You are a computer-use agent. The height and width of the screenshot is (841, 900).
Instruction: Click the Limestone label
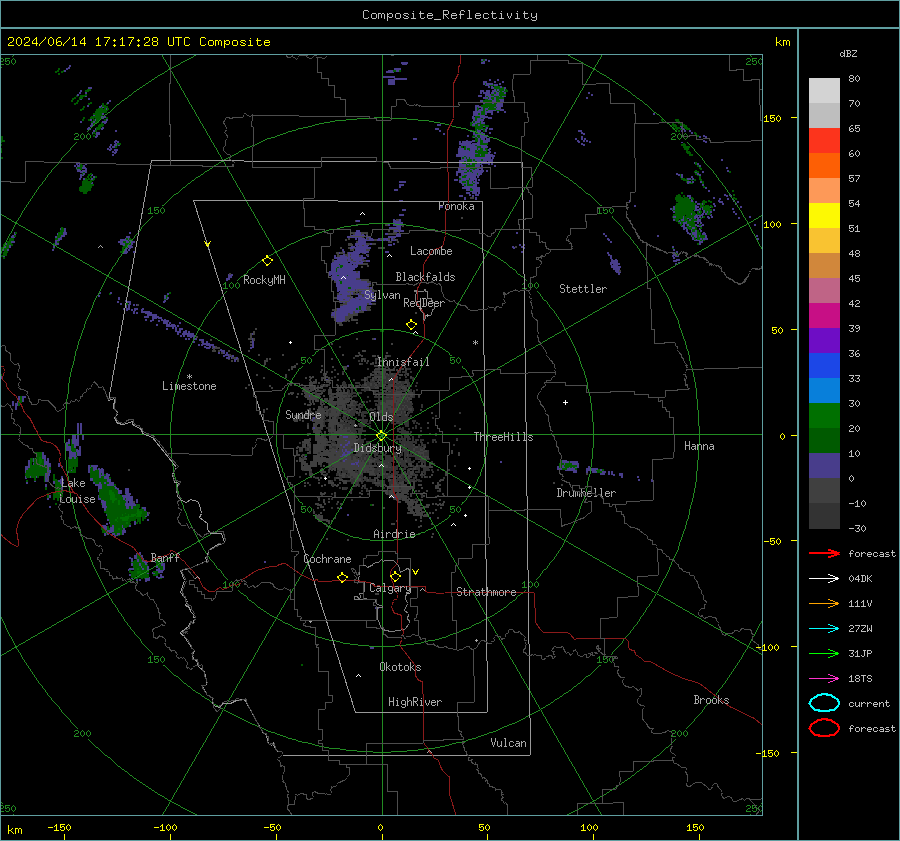pos(189,386)
